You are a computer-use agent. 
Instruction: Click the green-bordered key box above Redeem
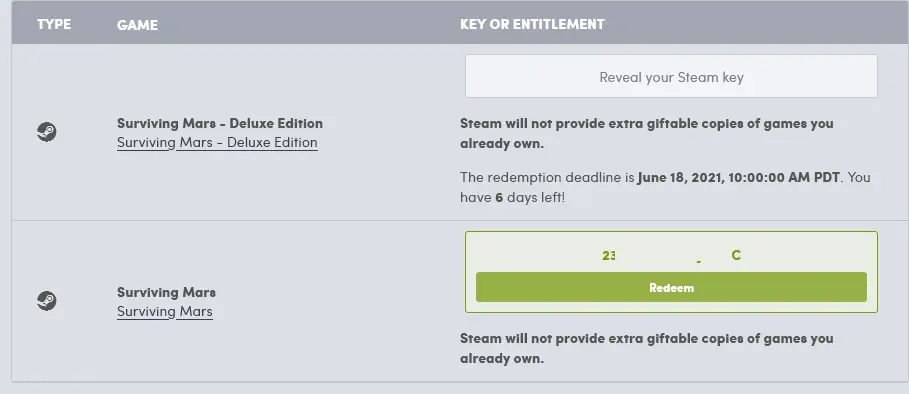pyautogui.click(x=671, y=272)
